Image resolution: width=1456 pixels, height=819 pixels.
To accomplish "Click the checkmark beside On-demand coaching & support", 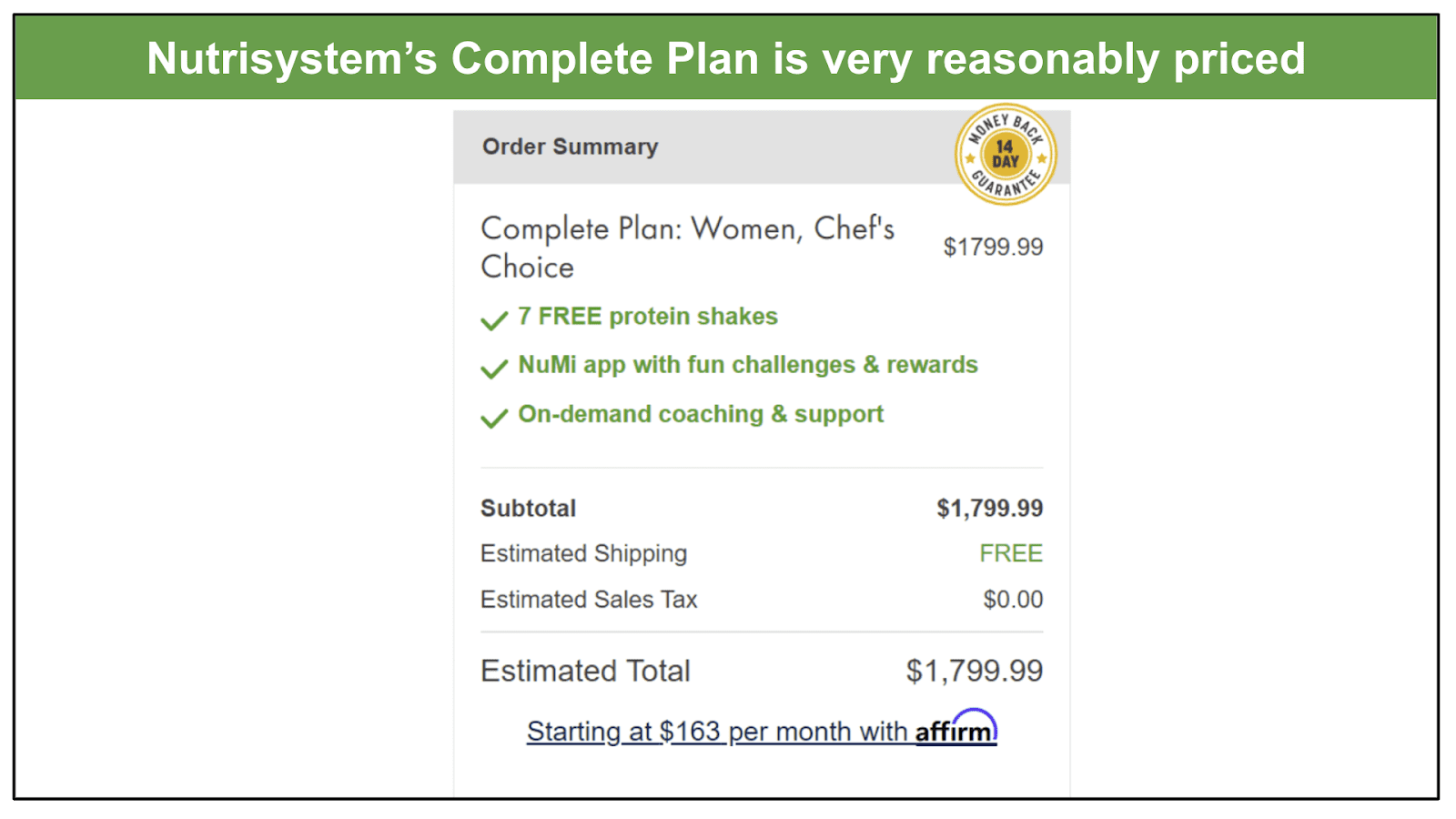I will click(x=494, y=418).
